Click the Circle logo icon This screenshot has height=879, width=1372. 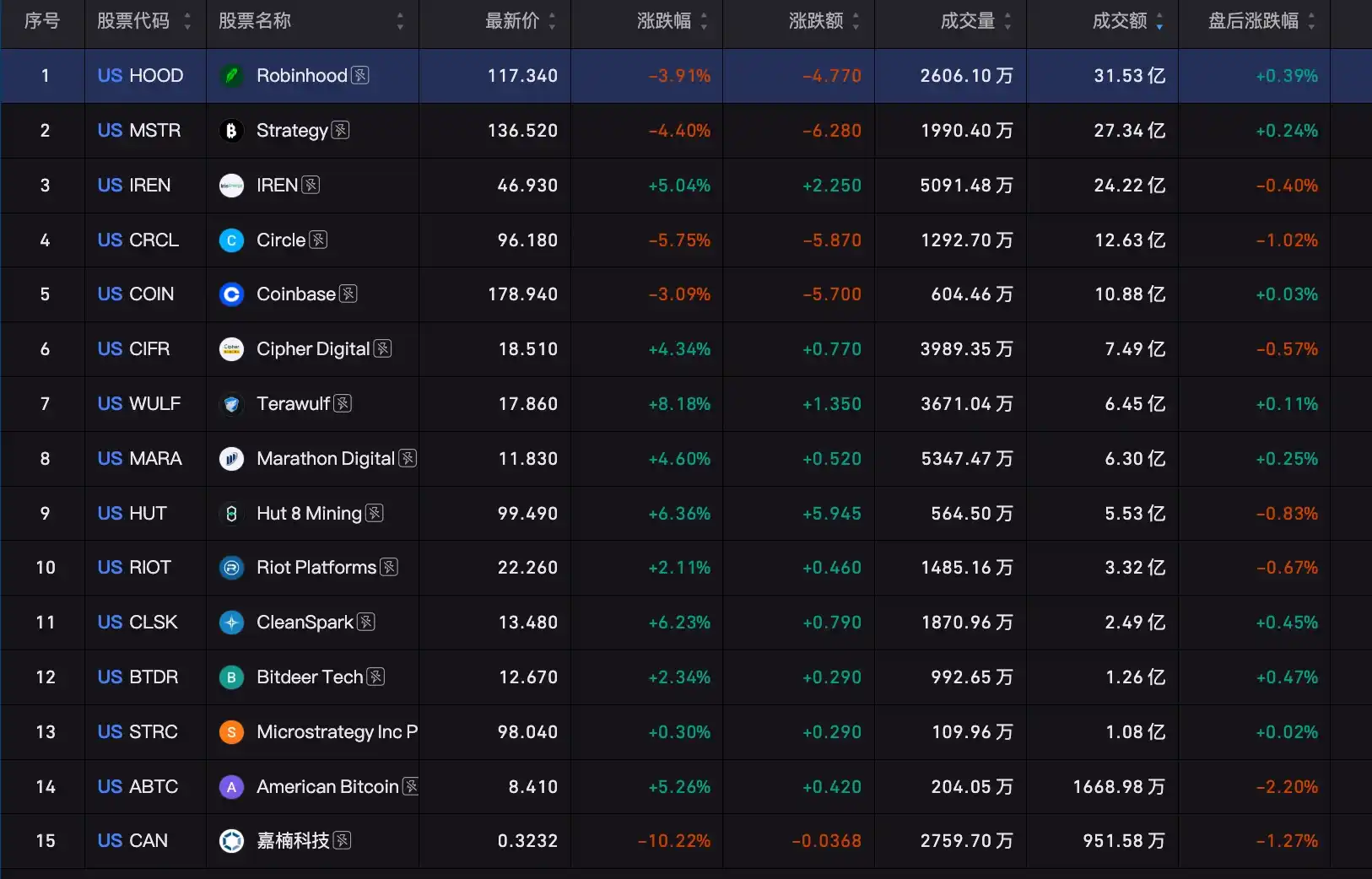pos(231,240)
